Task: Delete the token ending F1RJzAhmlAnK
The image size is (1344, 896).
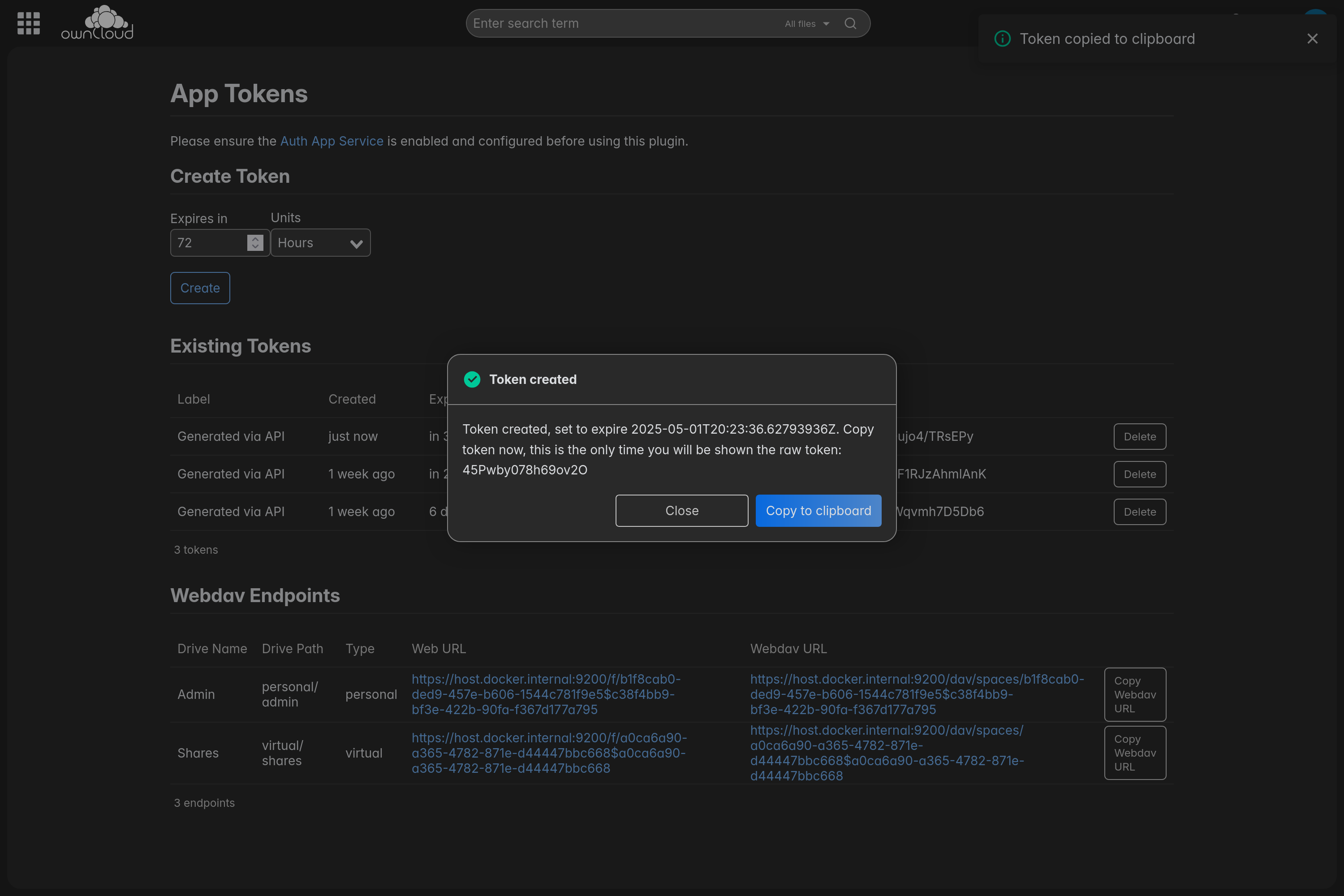Action: 1140,474
